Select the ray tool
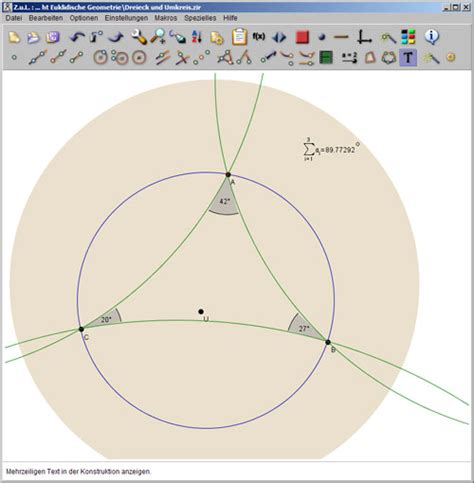The height and width of the screenshot is (483, 474). (58, 57)
